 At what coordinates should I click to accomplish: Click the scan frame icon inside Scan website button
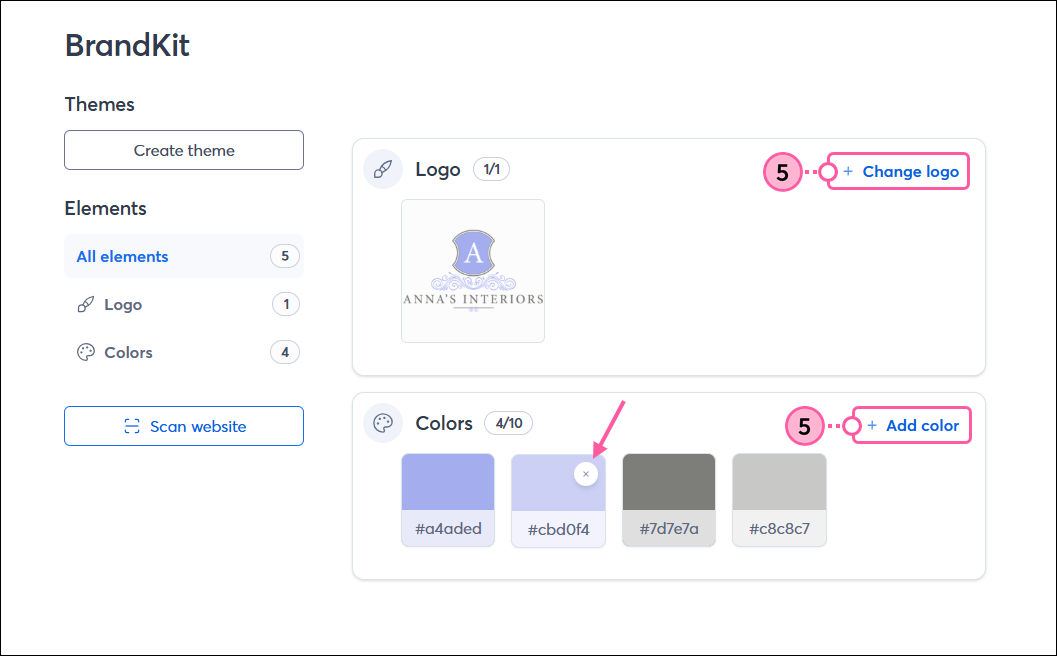[130, 426]
